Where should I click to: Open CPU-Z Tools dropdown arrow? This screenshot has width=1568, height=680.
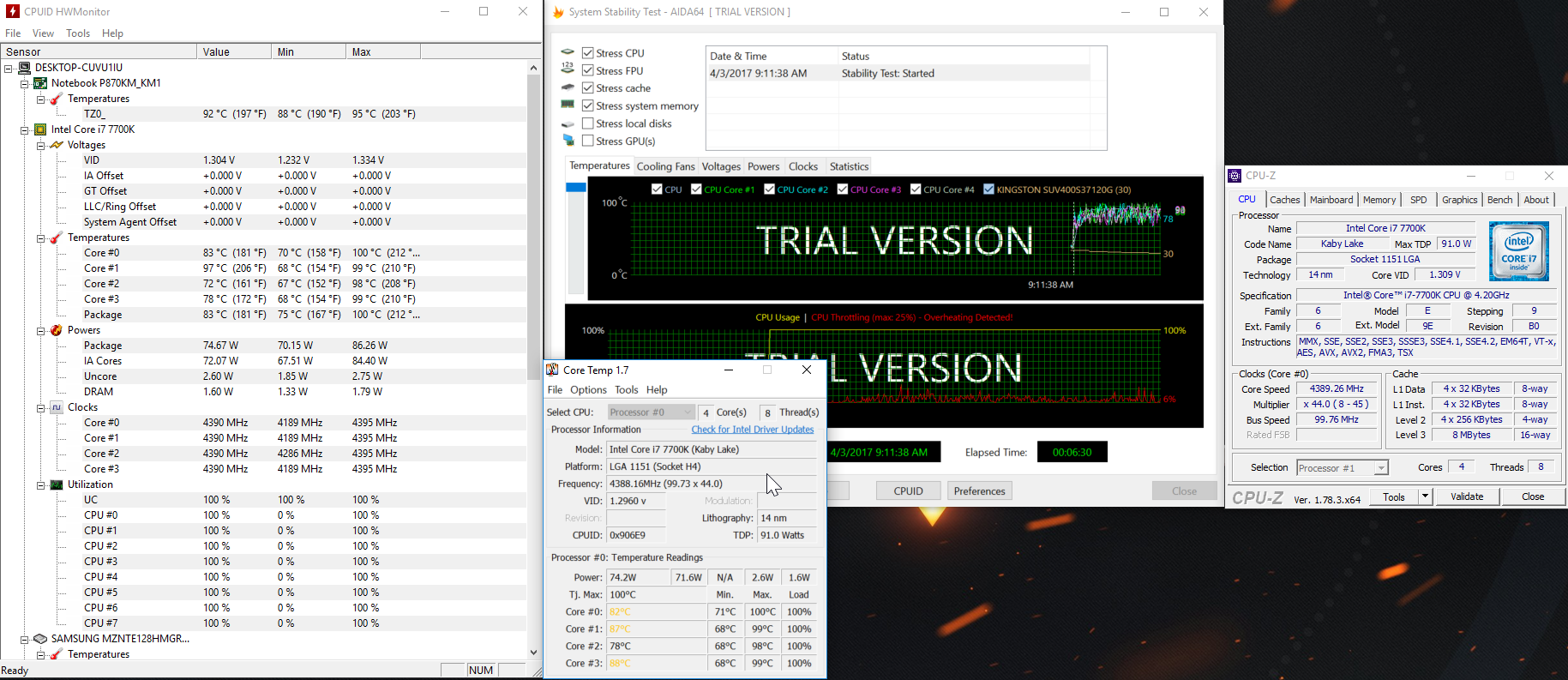[x=1425, y=496]
